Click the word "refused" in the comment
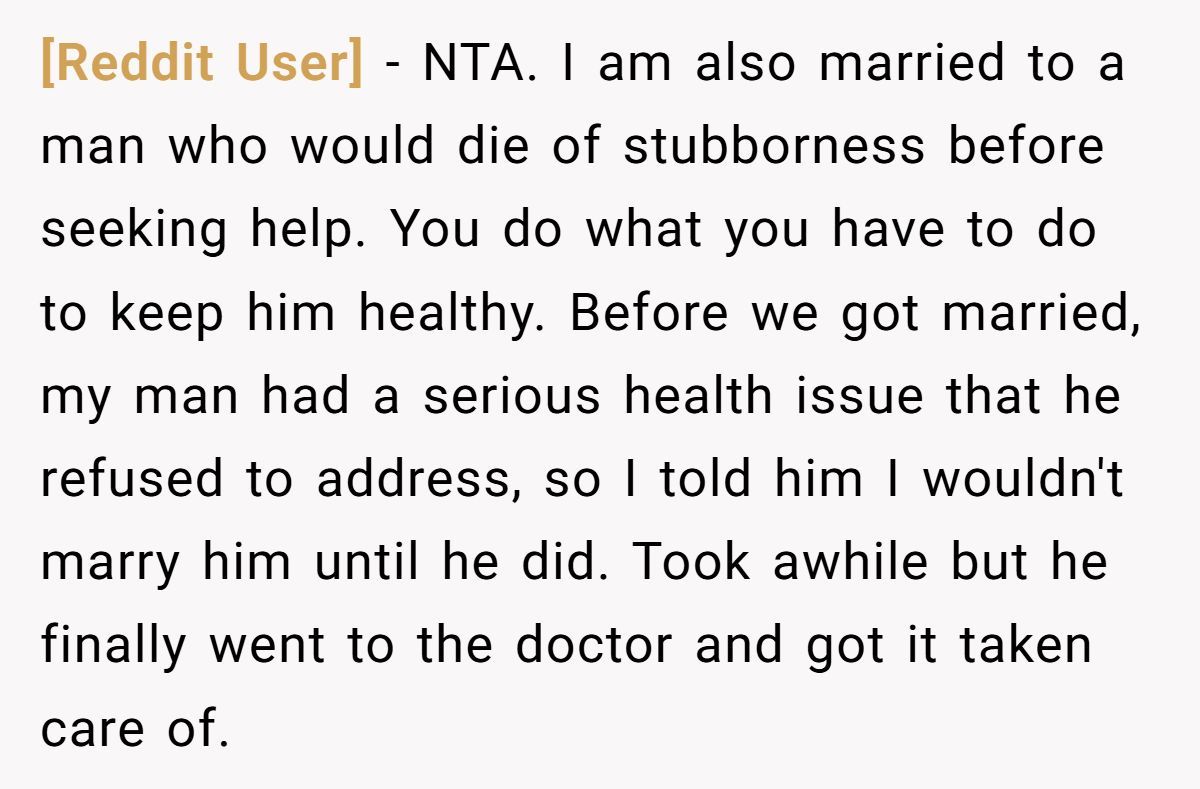Image resolution: width=1200 pixels, height=789 pixels. click(x=133, y=480)
